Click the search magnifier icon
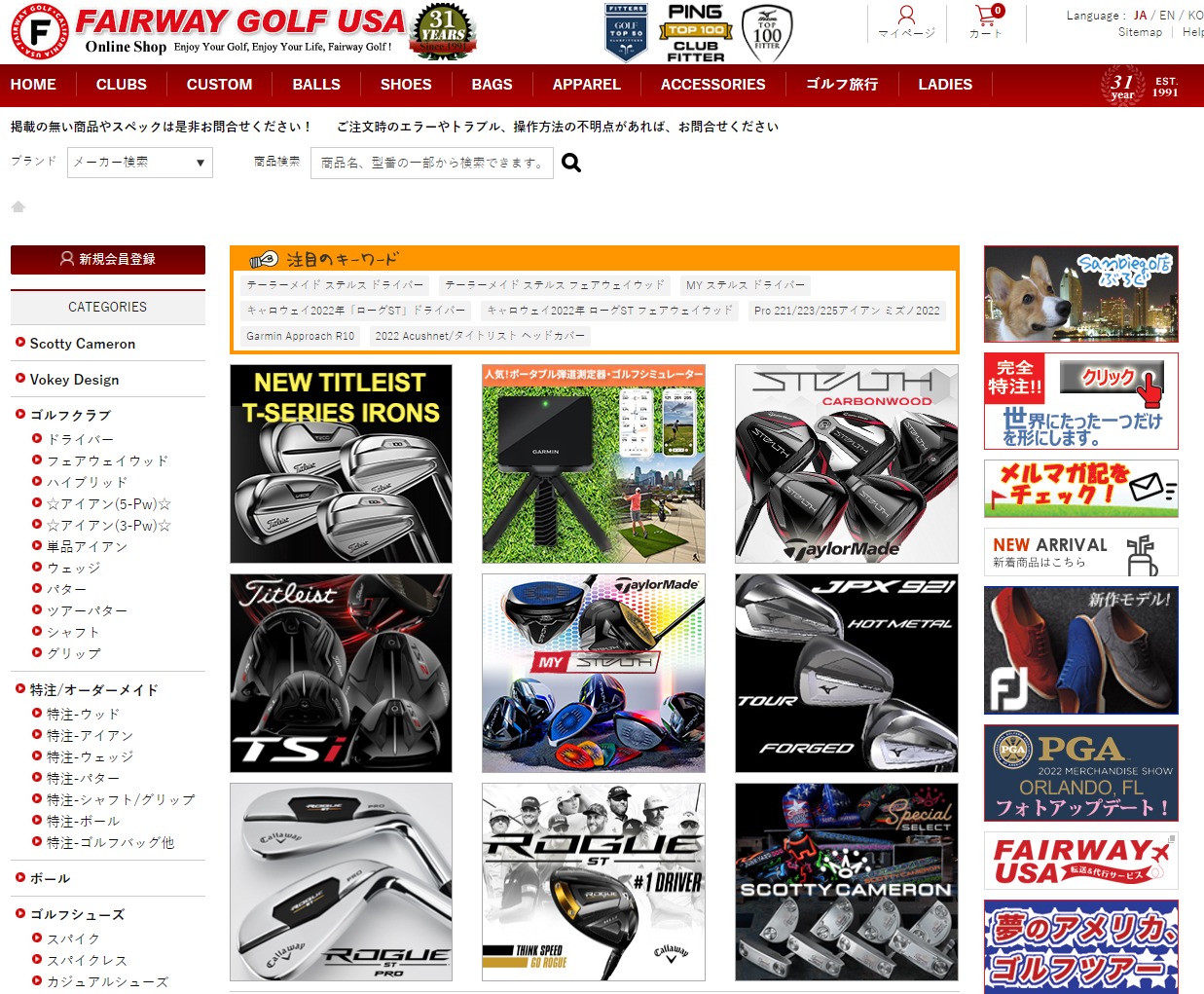This screenshot has width=1204, height=994. point(571,163)
